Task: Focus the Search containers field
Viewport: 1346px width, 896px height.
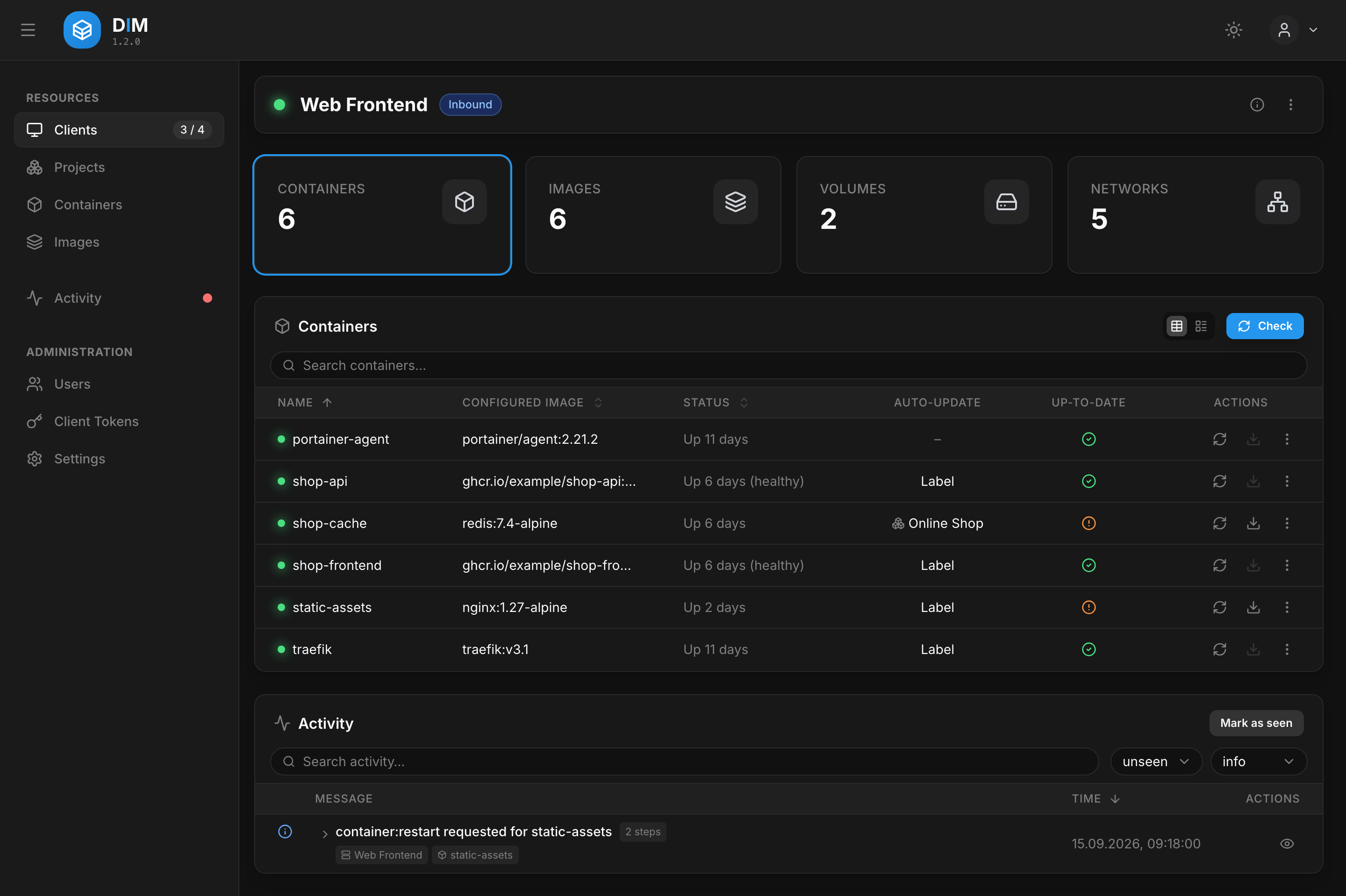Action: pos(788,365)
